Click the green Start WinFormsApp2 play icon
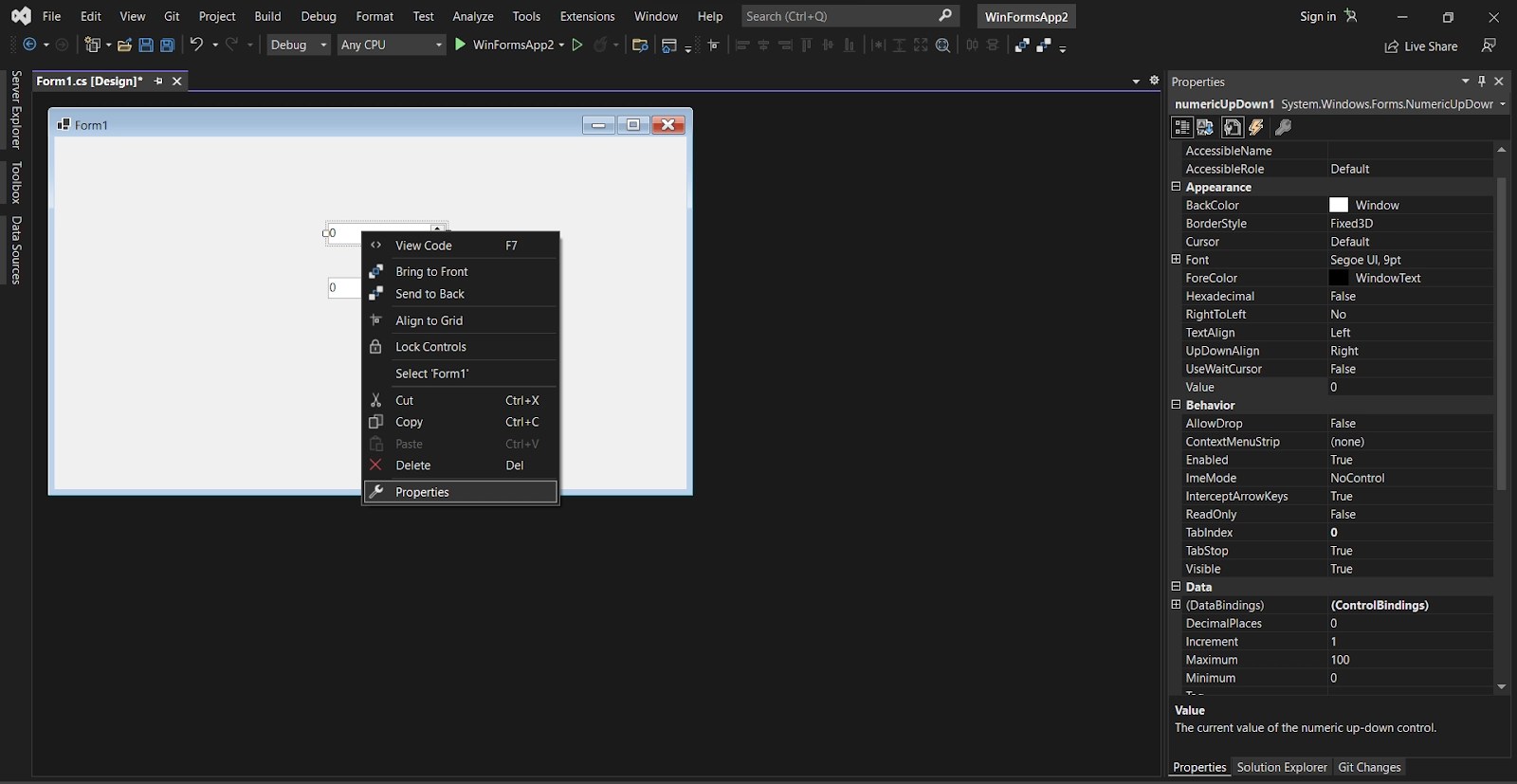Viewport: 1517px width, 784px height. [x=460, y=44]
